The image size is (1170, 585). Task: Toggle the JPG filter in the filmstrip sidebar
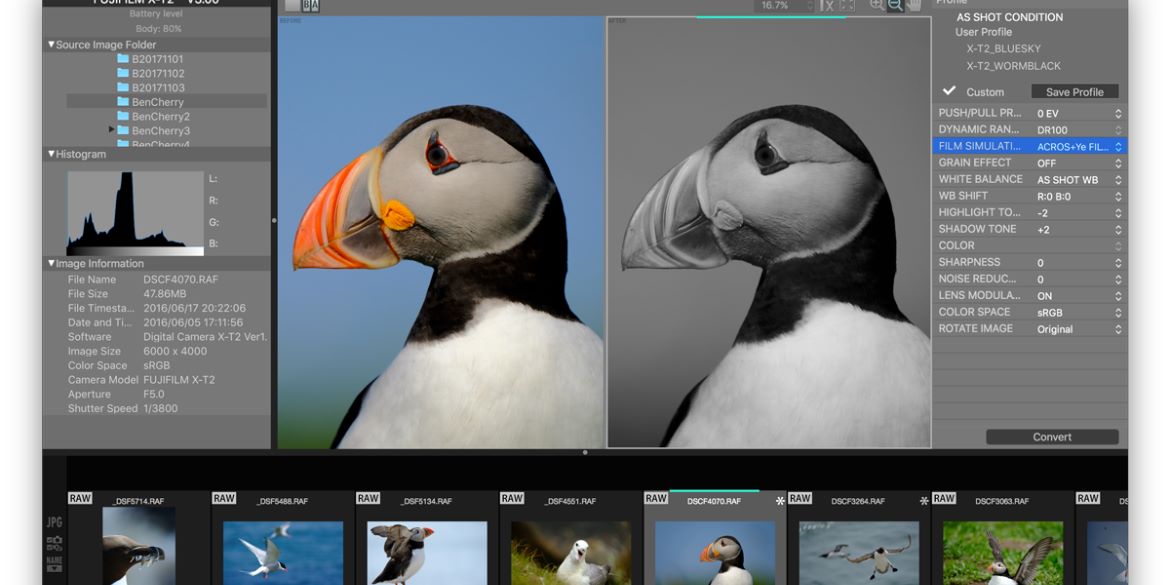[x=54, y=522]
